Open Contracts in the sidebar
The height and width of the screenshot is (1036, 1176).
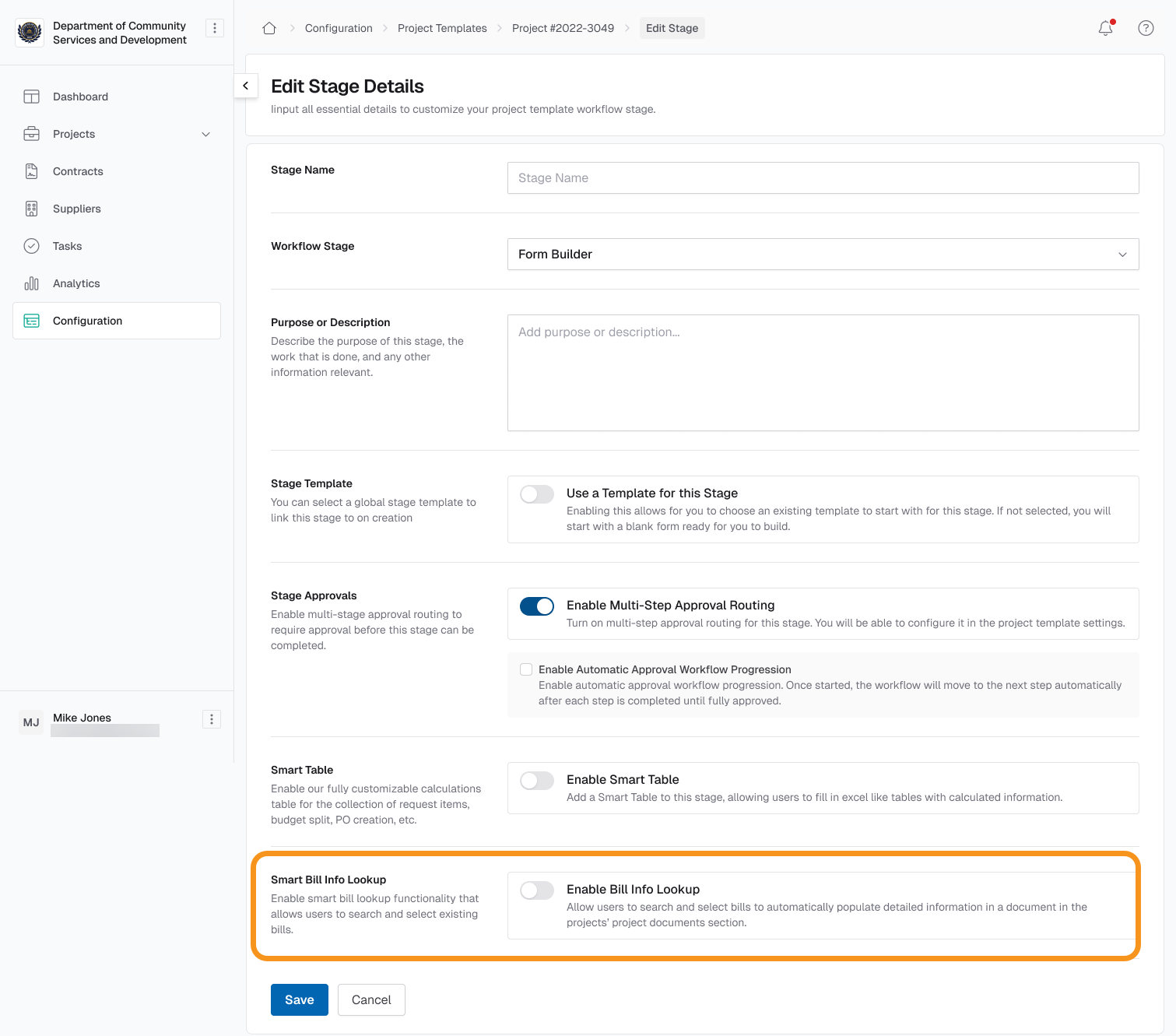coord(78,171)
